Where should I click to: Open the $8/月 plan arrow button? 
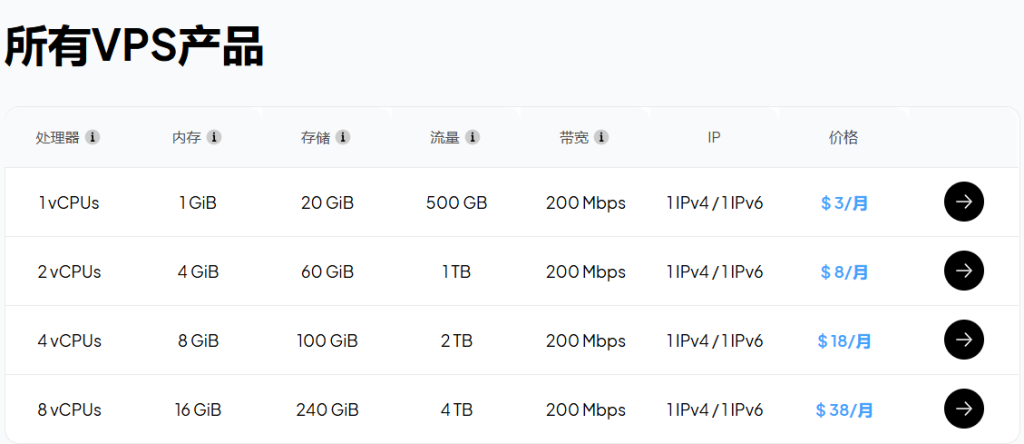(963, 271)
